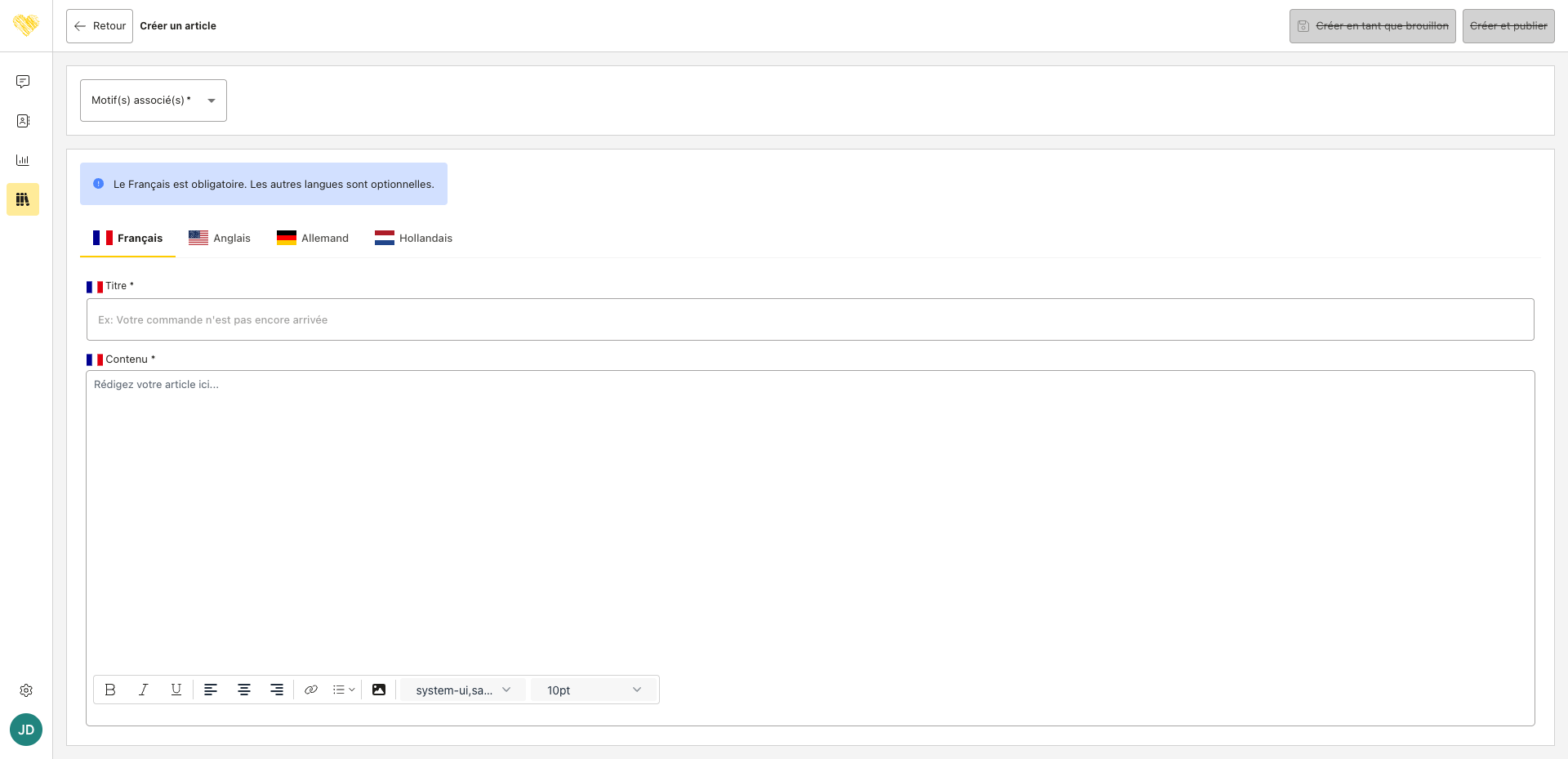Open the font family dropdown system-ui
1568x759 pixels.
click(x=463, y=690)
